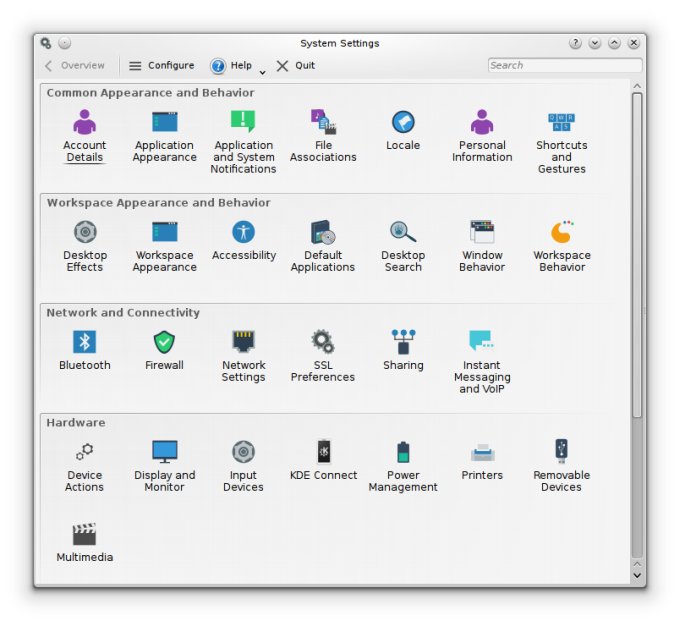Open the Bluetooth settings module
Image resolution: width=680 pixels, height=621 pixels.
(x=85, y=343)
